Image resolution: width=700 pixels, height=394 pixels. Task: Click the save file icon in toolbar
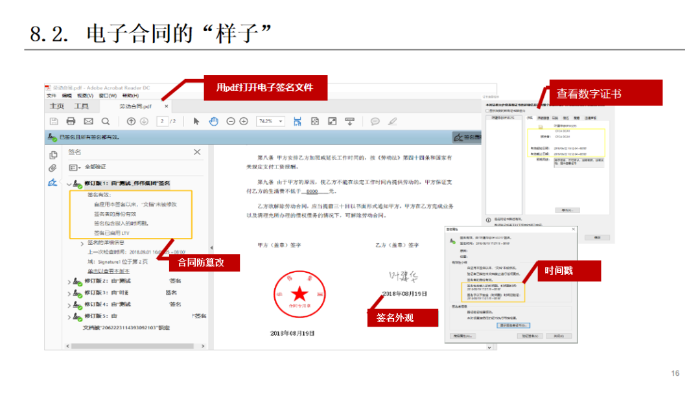[54, 121]
